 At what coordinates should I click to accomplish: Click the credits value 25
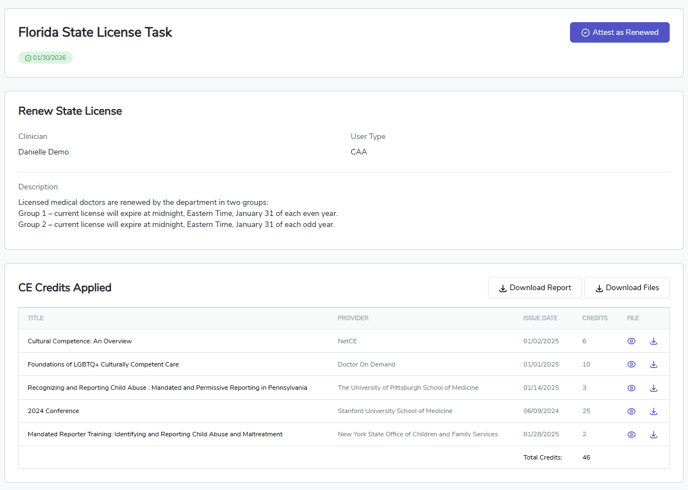coord(586,411)
